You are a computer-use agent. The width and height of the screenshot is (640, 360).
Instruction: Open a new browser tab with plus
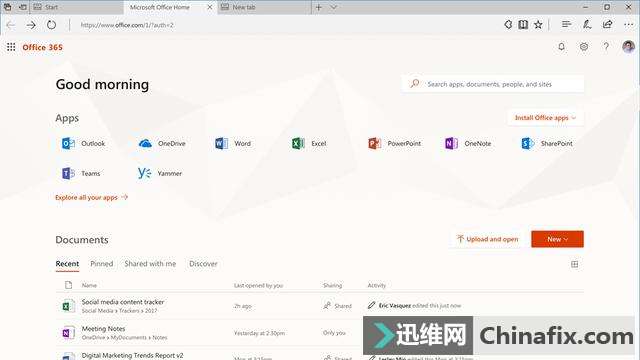(x=319, y=7)
